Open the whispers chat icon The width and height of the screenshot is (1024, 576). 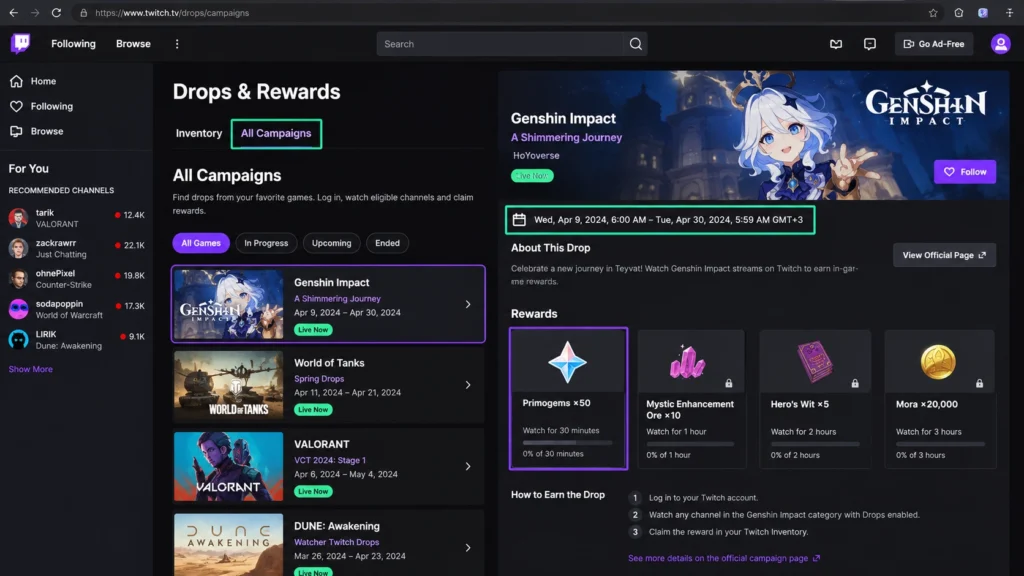[x=869, y=44]
